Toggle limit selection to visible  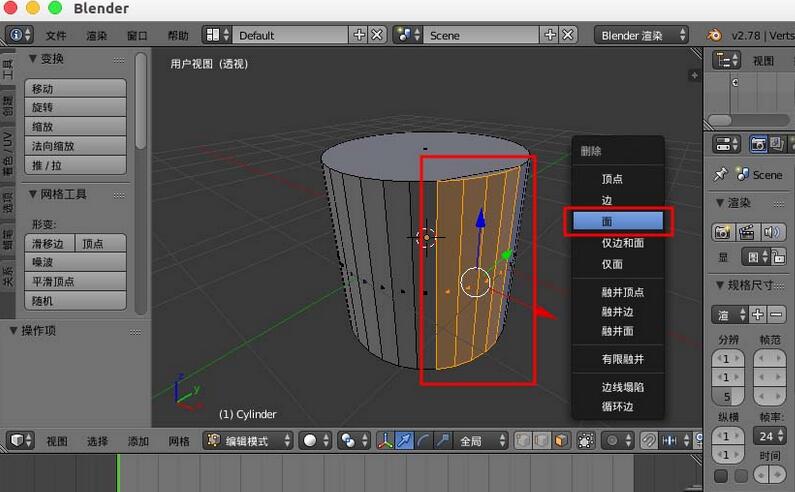pyautogui.click(x=586, y=440)
